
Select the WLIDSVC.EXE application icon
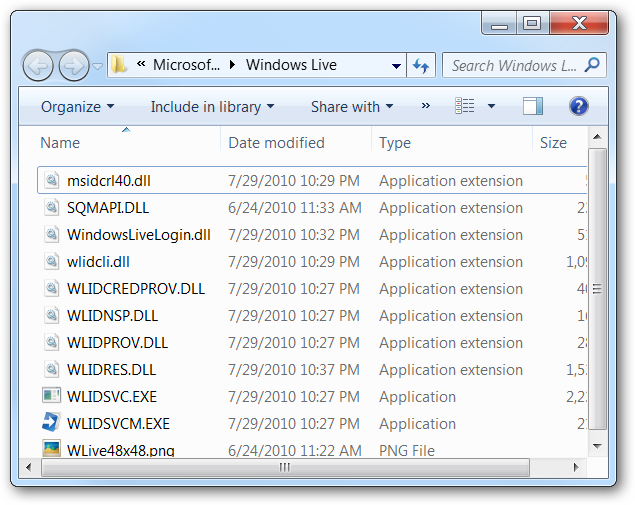[x=51, y=396]
